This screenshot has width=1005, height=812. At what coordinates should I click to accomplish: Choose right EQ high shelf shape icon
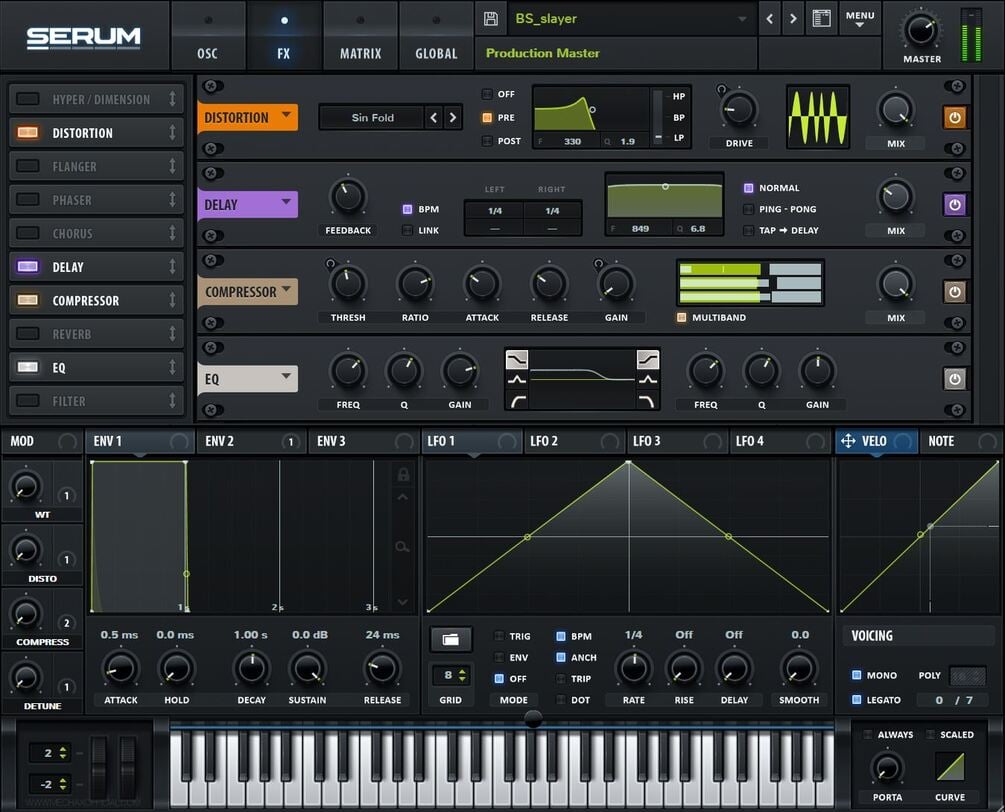pyautogui.click(x=648, y=359)
